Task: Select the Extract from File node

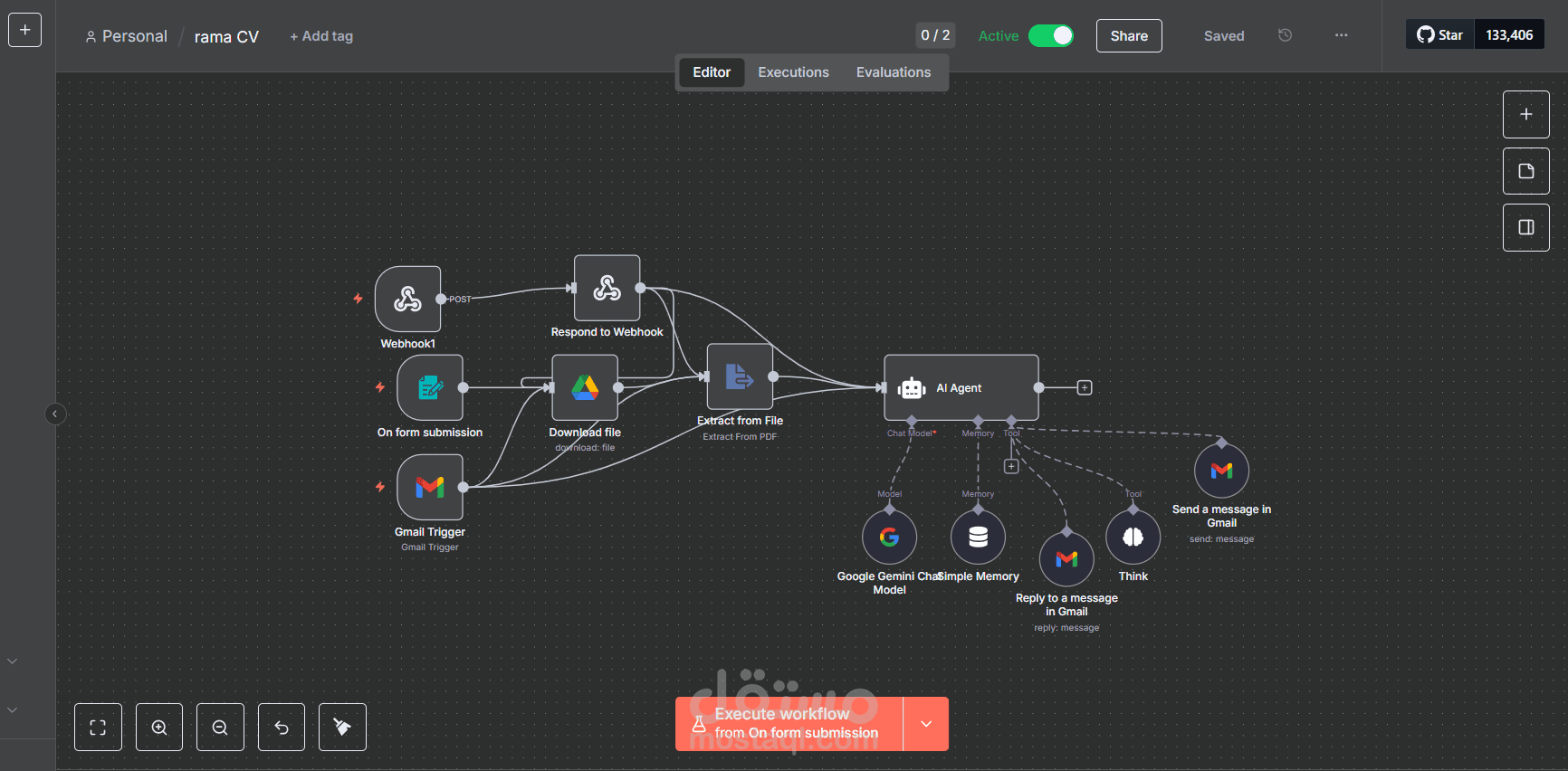Action: (x=740, y=376)
